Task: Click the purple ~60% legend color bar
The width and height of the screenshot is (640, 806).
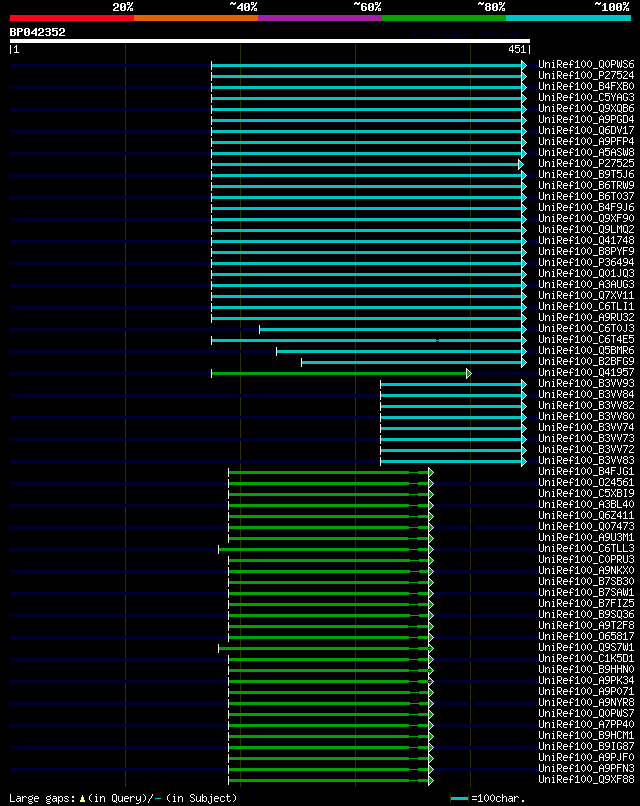Action: [320, 18]
